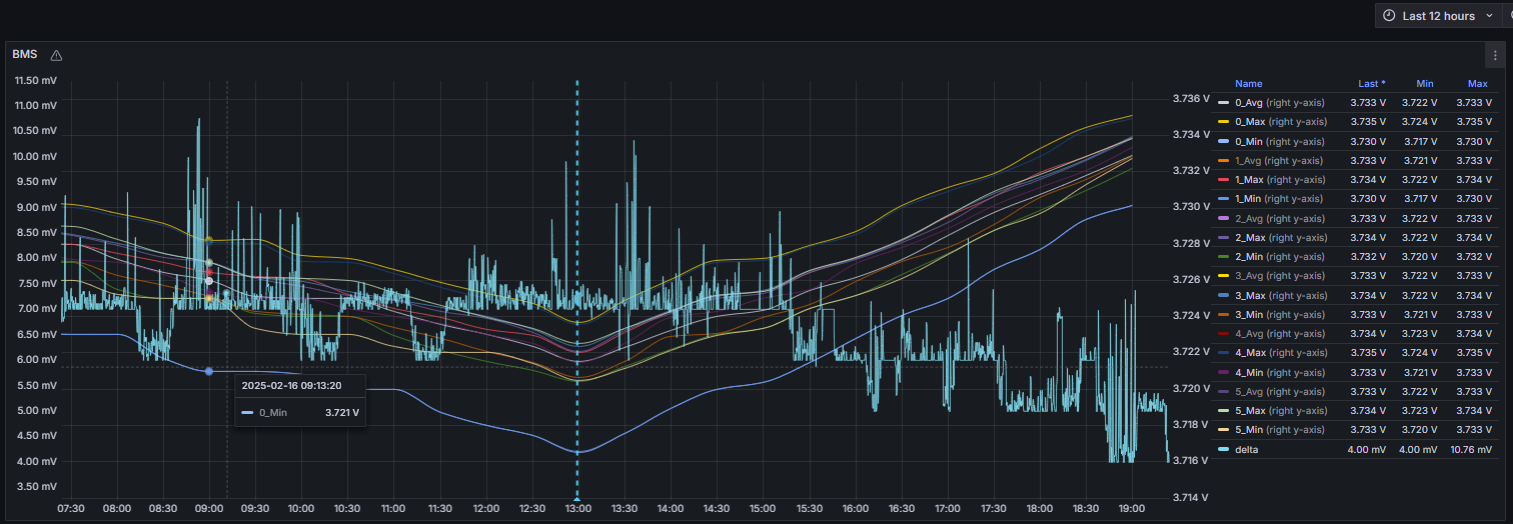Sort legend by Name column header
Screen dimensions: 1513x524
(x=1248, y=84)
